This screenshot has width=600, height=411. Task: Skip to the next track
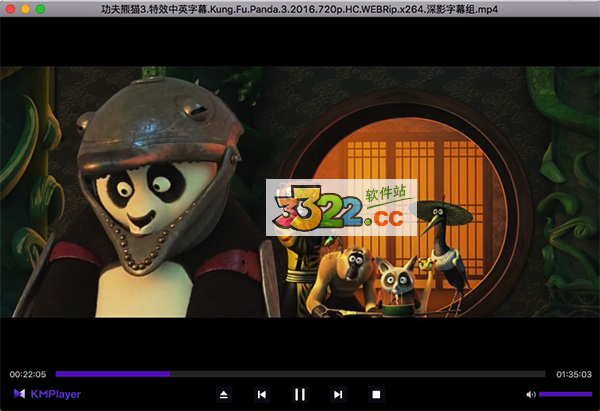click(338, 395)
